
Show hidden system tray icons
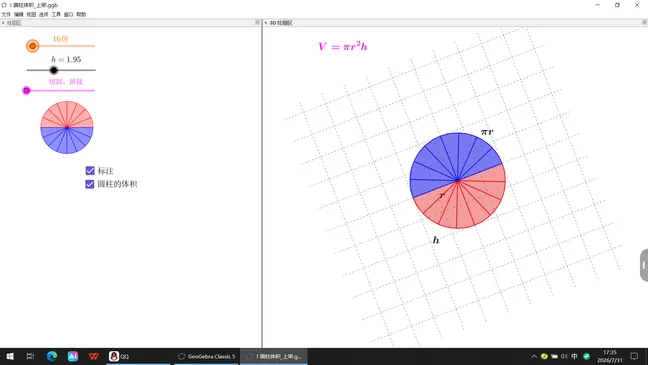tap(534, 356)
